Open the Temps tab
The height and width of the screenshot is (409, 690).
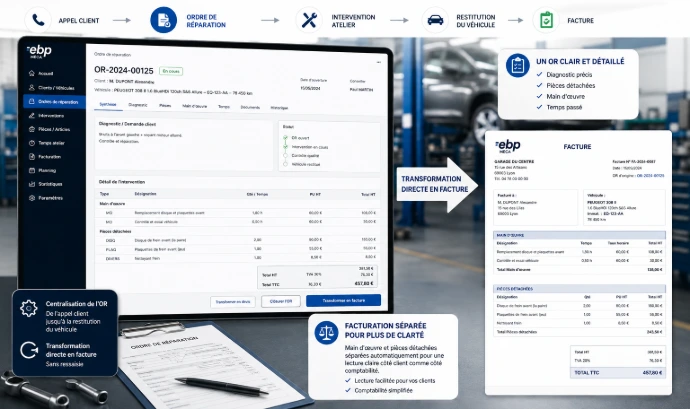(224, 107)
